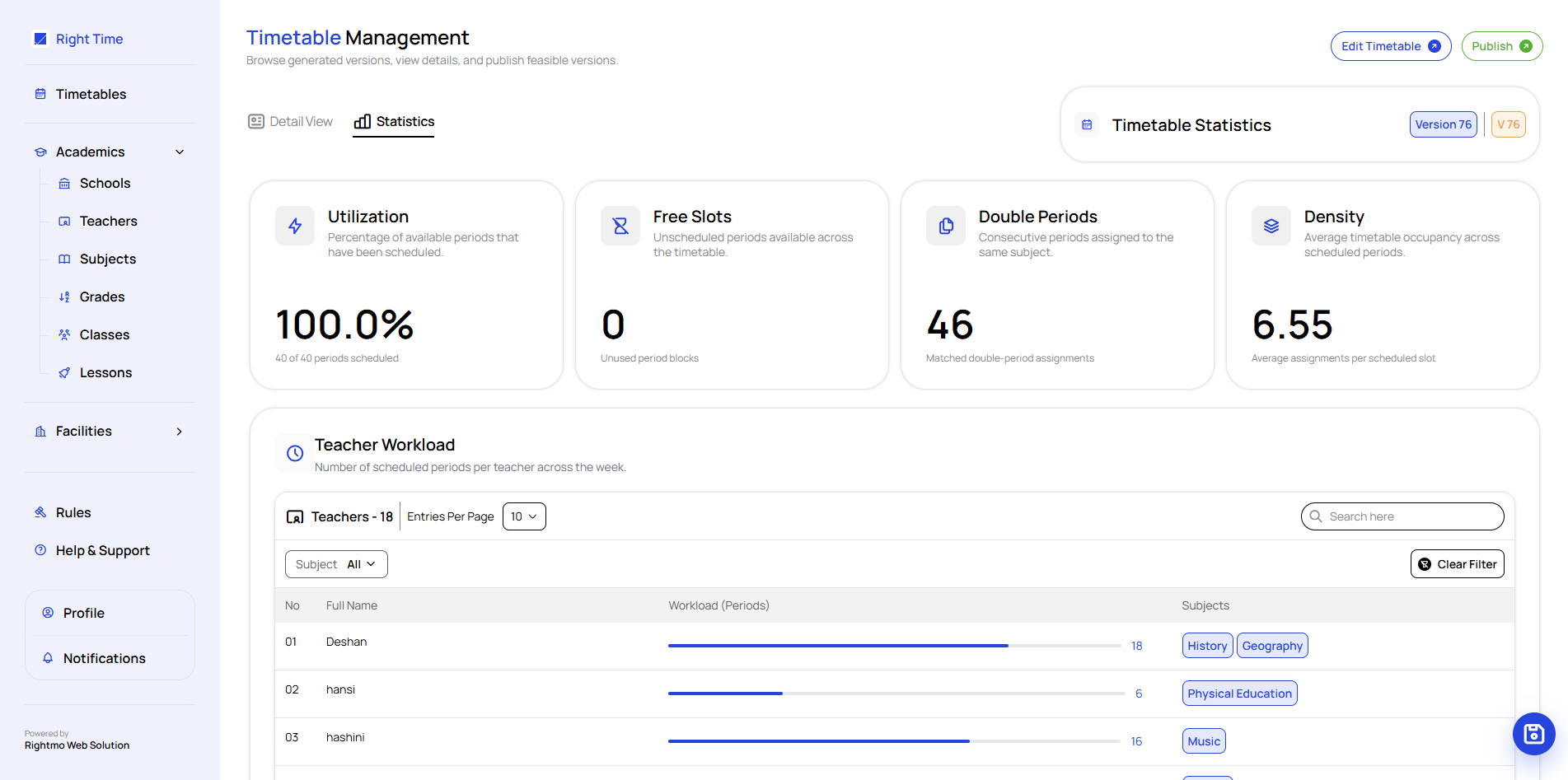Click the Teacher Workload clock icon
Viewport: 1568px width, 780px height.
[295, 453]
